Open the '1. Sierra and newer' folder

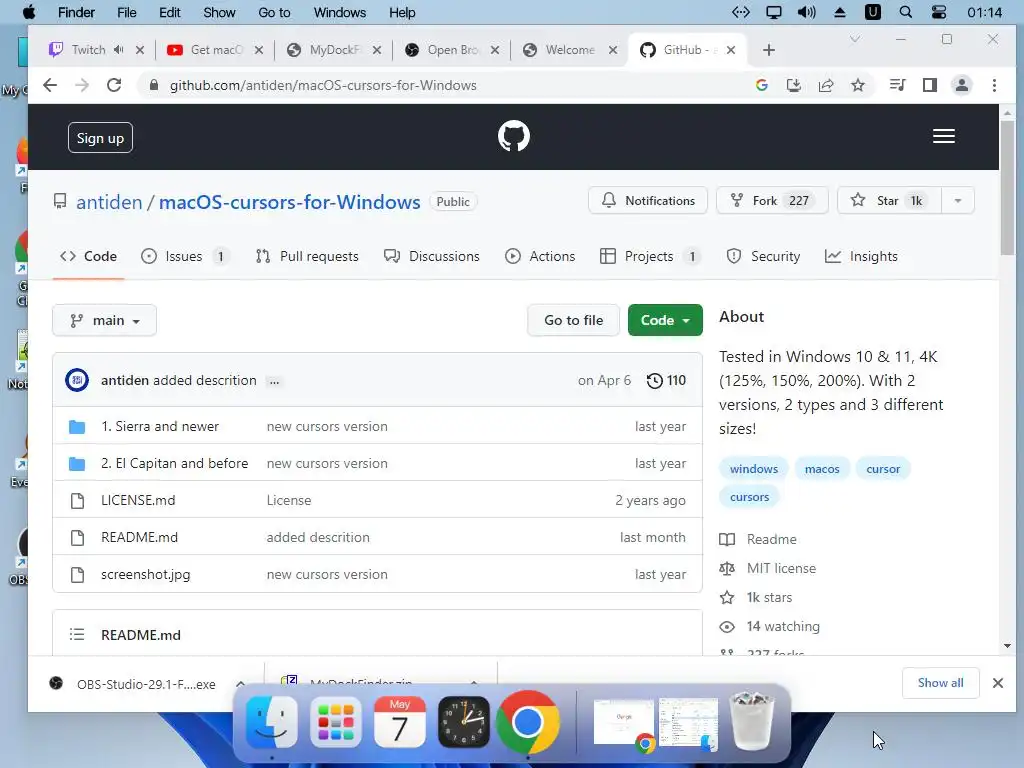[160, 426]
